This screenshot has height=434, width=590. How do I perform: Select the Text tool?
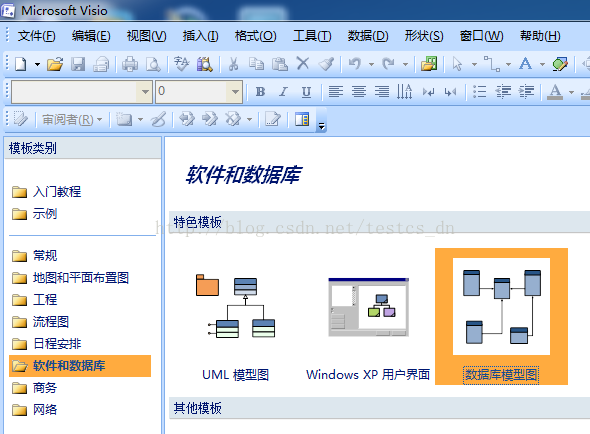(525, 63)
